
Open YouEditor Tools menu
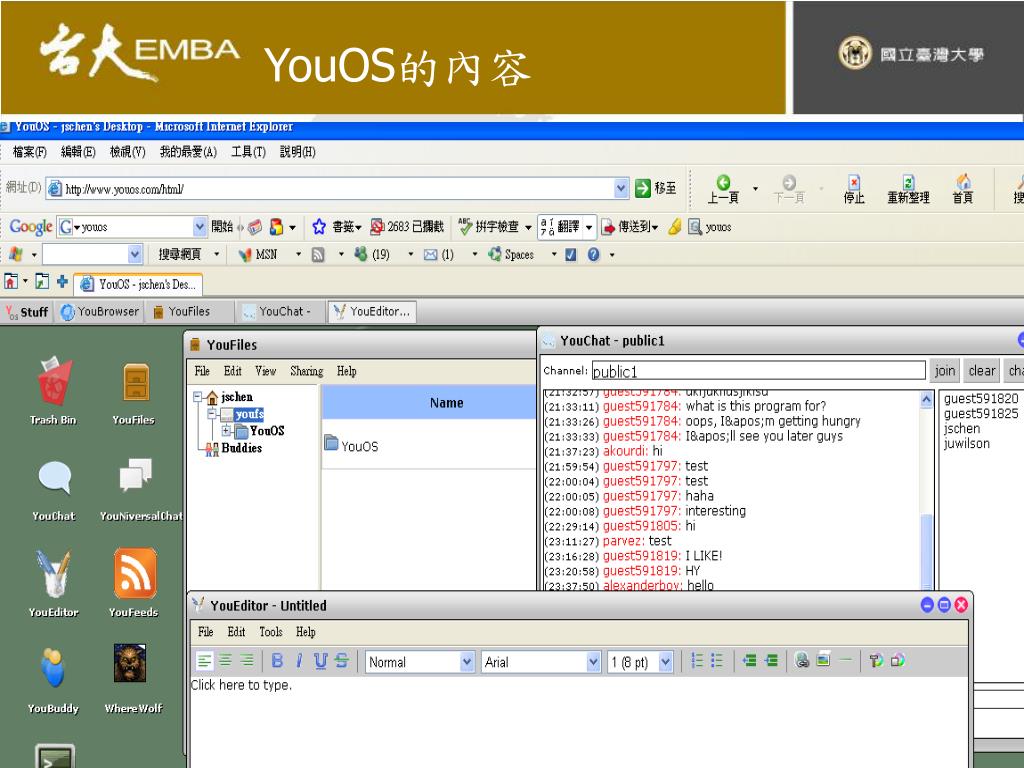coord(271,632)
